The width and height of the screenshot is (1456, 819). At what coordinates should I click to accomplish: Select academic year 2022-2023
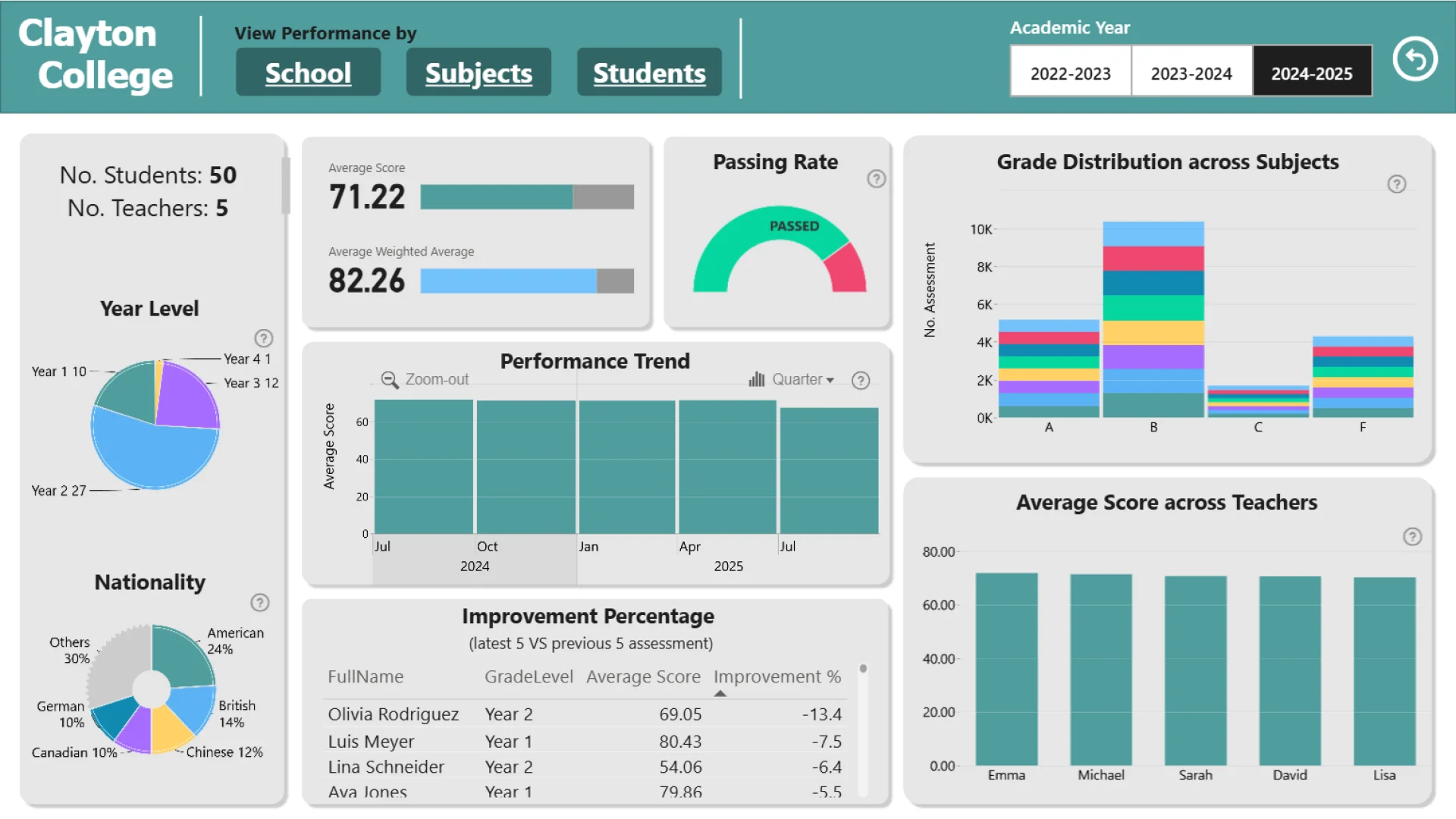(x=1070, y=74)
